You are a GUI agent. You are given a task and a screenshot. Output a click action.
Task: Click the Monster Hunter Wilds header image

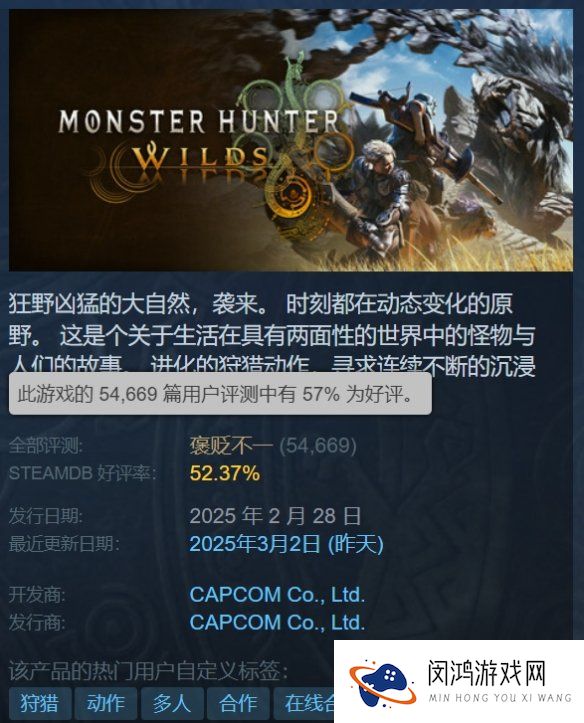click(x=291, y=140)
